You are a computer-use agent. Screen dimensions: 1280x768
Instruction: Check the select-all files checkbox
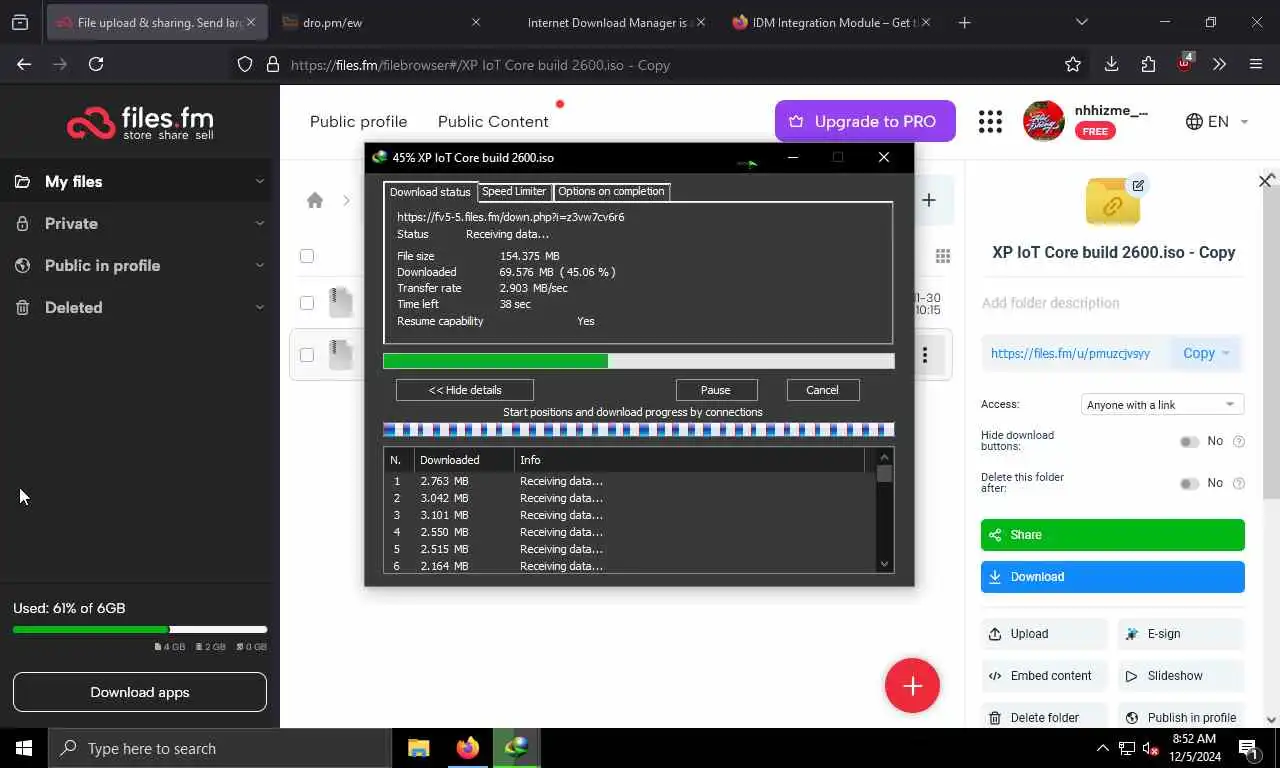tap(307, 256)
